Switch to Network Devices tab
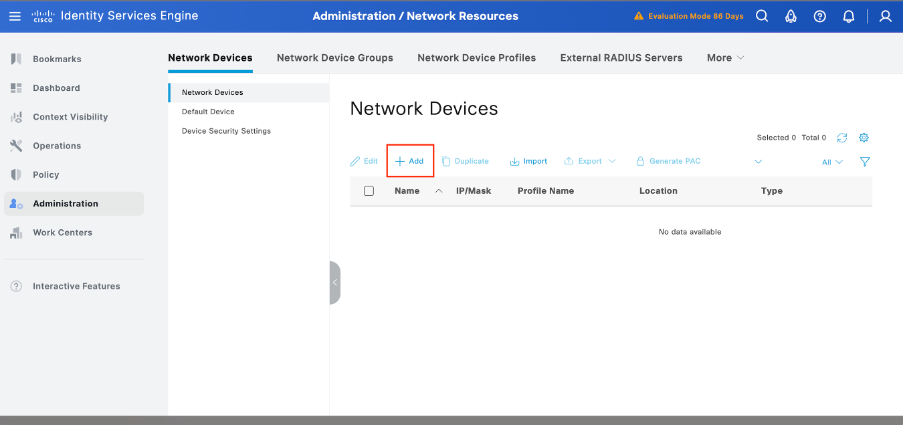This screenshot has height=426, width=904. [x=210, y=58]
